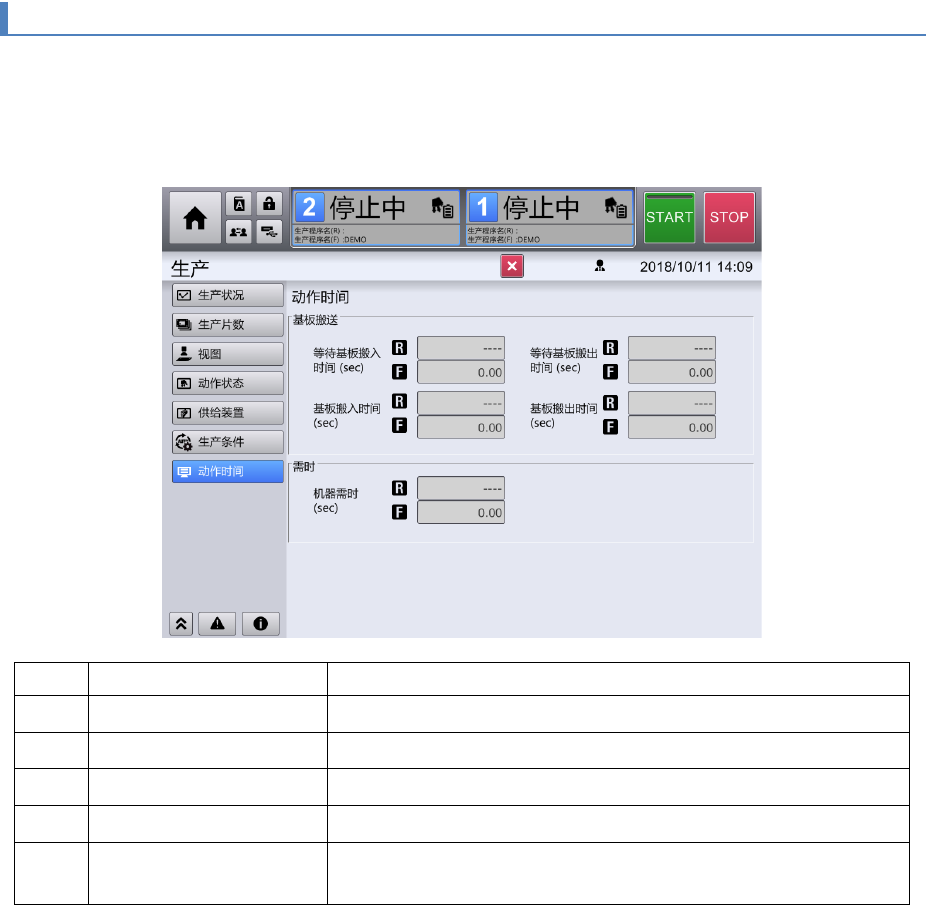Image resolution: width=926 pixels, height=905 pixels.
Task: Open the 生产状况 menu item
Action: pyautogui.click(x=228, y=295)
